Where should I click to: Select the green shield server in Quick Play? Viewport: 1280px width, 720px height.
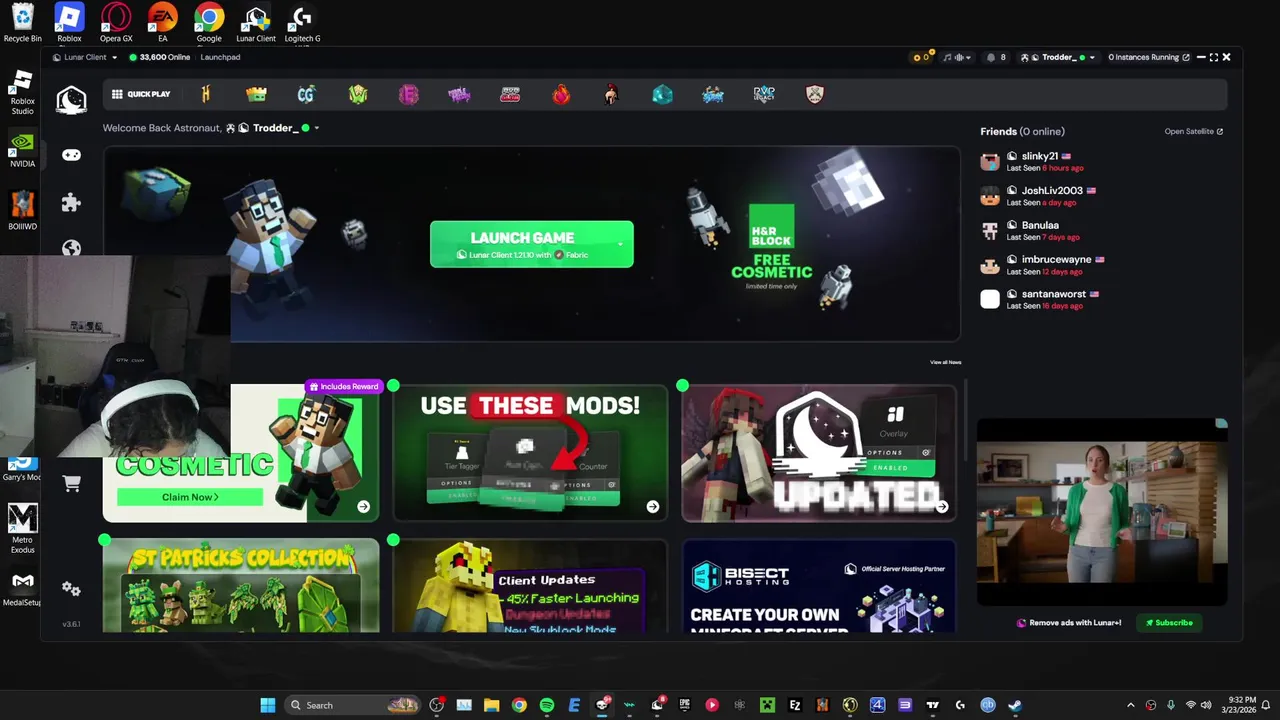click(x=358, y=94)
